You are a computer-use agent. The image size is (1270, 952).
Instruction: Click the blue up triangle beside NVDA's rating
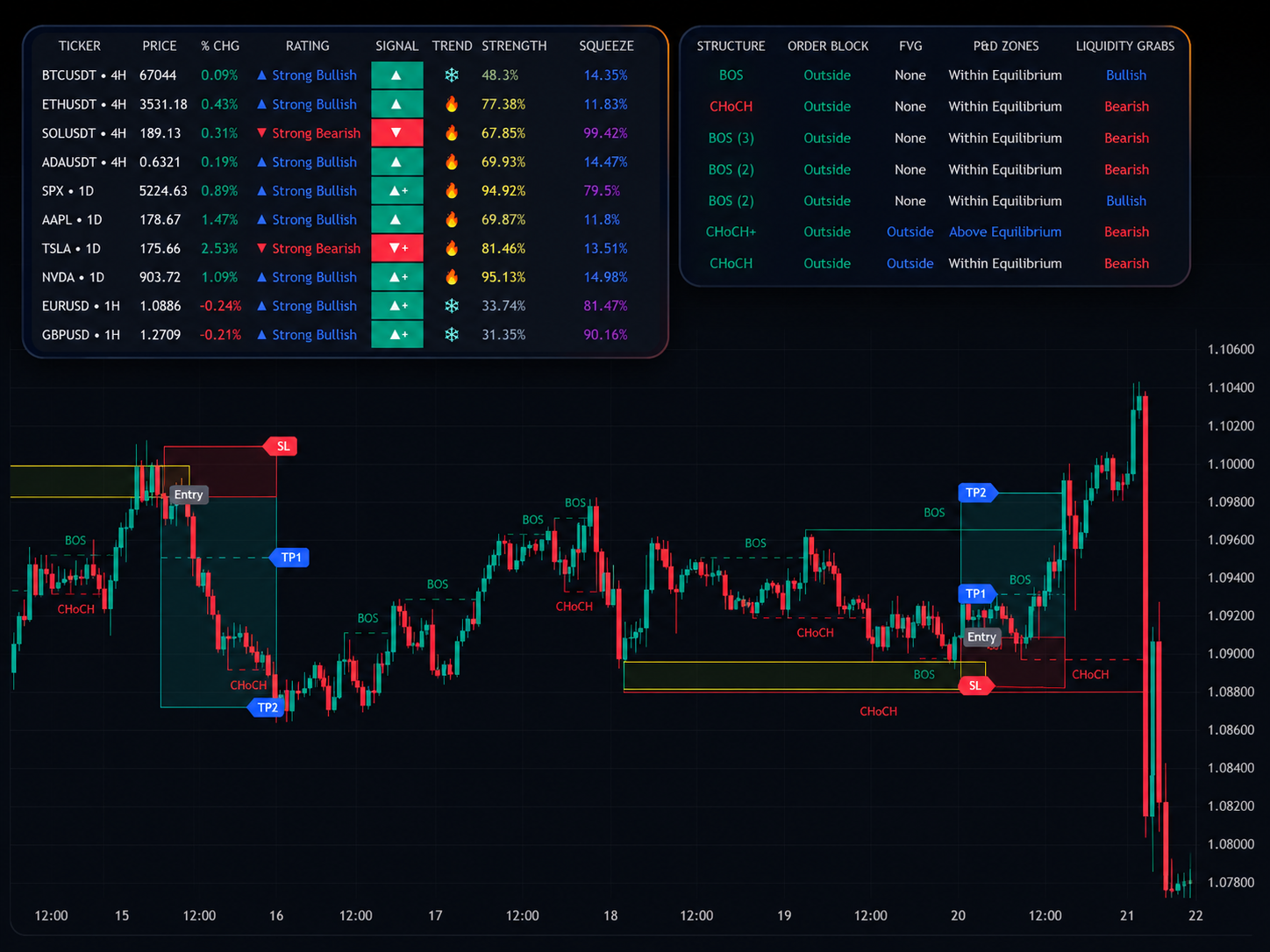coord(261,277)
